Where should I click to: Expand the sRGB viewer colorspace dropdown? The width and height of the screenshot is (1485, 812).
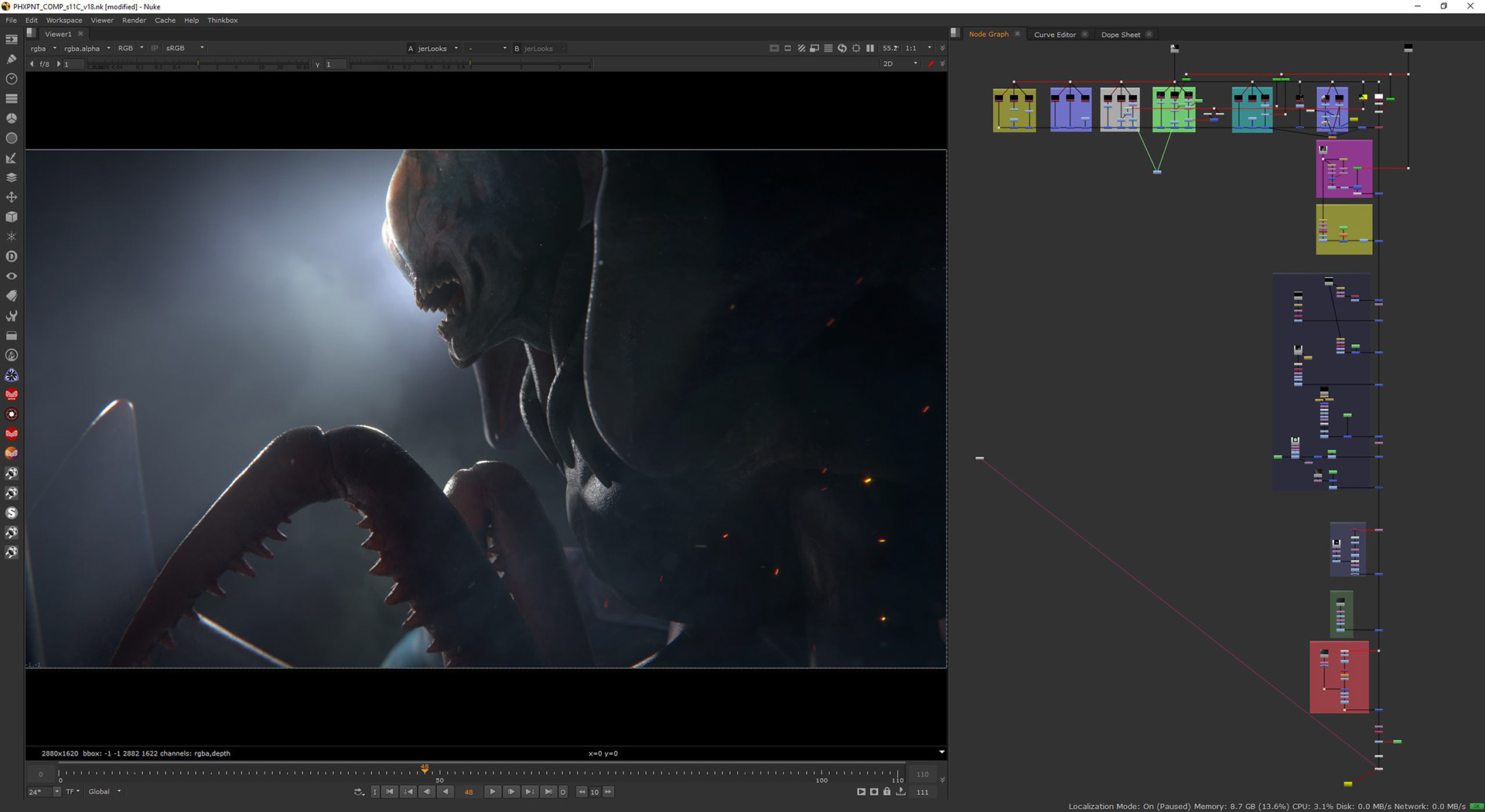click(x=186, y=48)
